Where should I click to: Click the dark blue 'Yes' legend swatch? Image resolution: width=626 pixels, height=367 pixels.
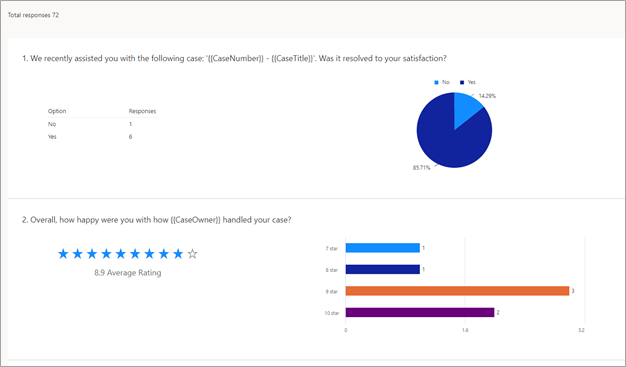point(462,82)
